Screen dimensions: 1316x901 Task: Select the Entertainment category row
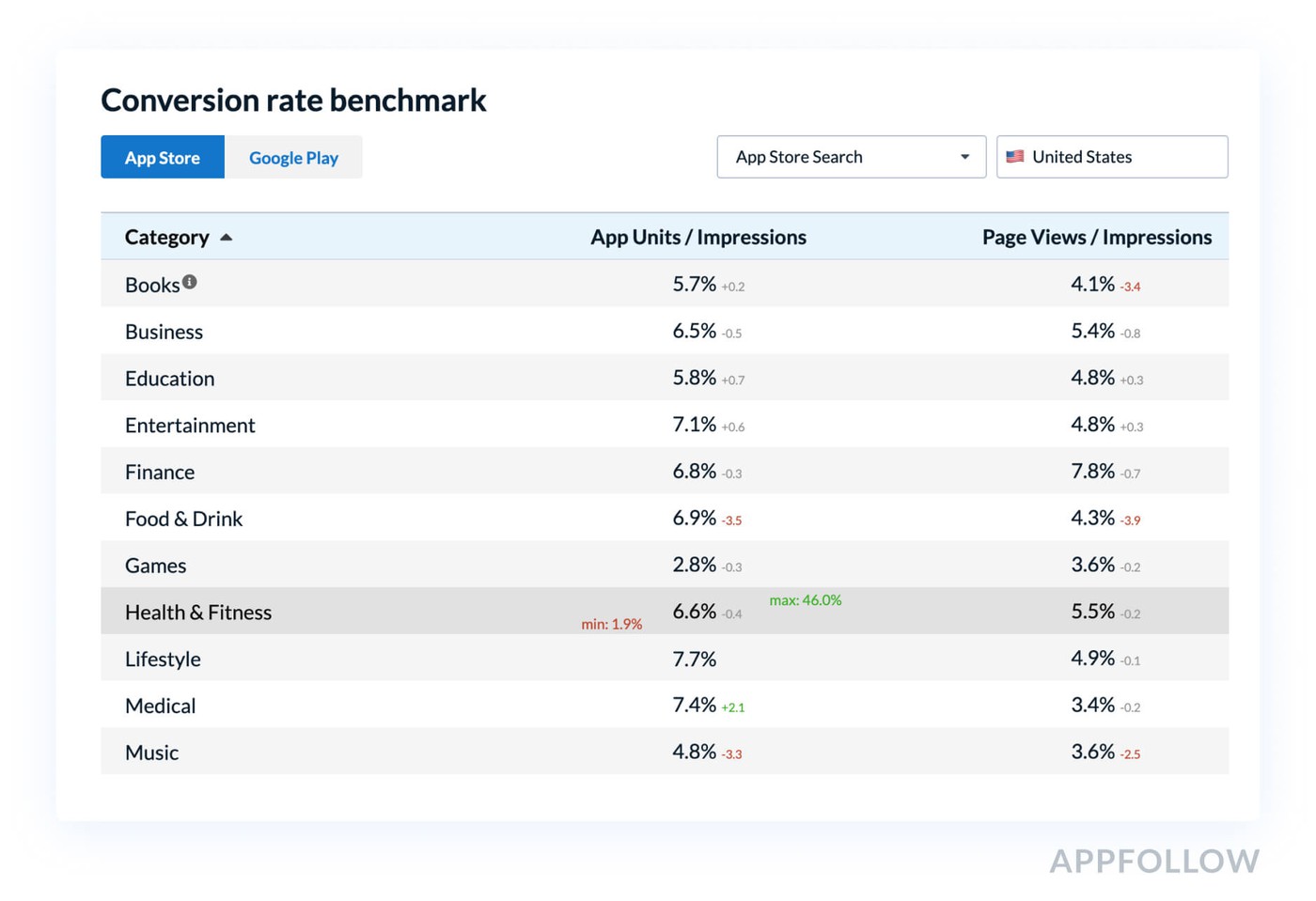point(190,426)
